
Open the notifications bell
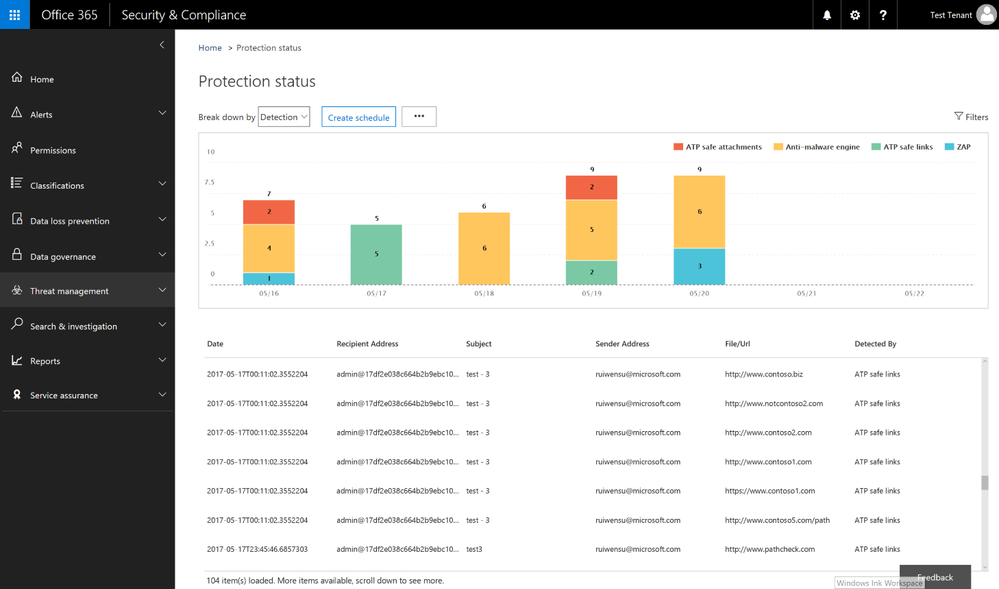pyautogui.click(x=827, y=15)
